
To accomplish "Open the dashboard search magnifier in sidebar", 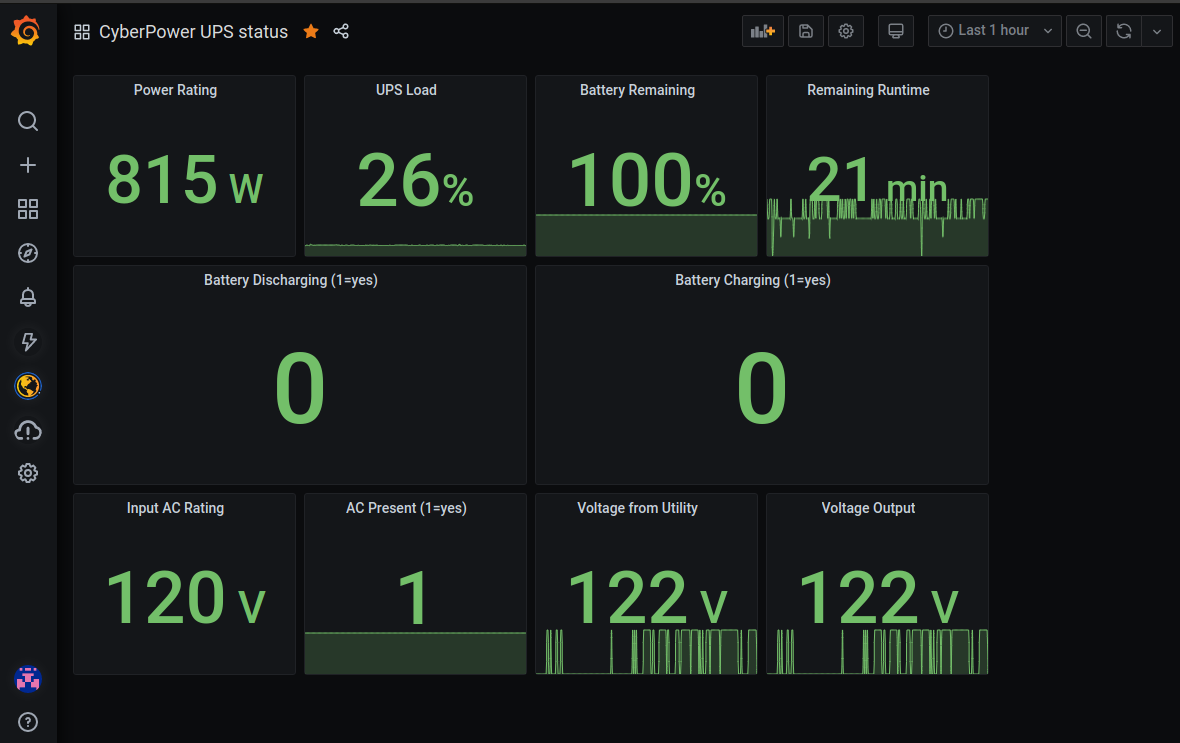I will pos(28,121).
